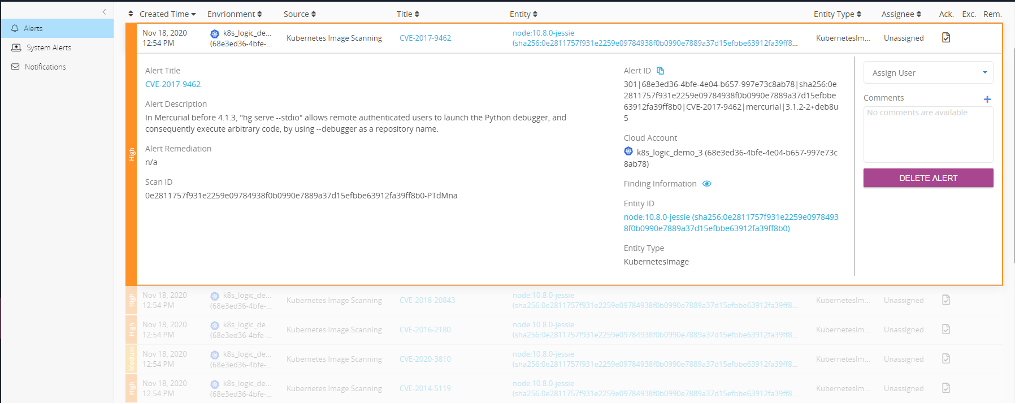Sort by Title column header
Screen dimensions: 1016x404
[x=408, y=14]
